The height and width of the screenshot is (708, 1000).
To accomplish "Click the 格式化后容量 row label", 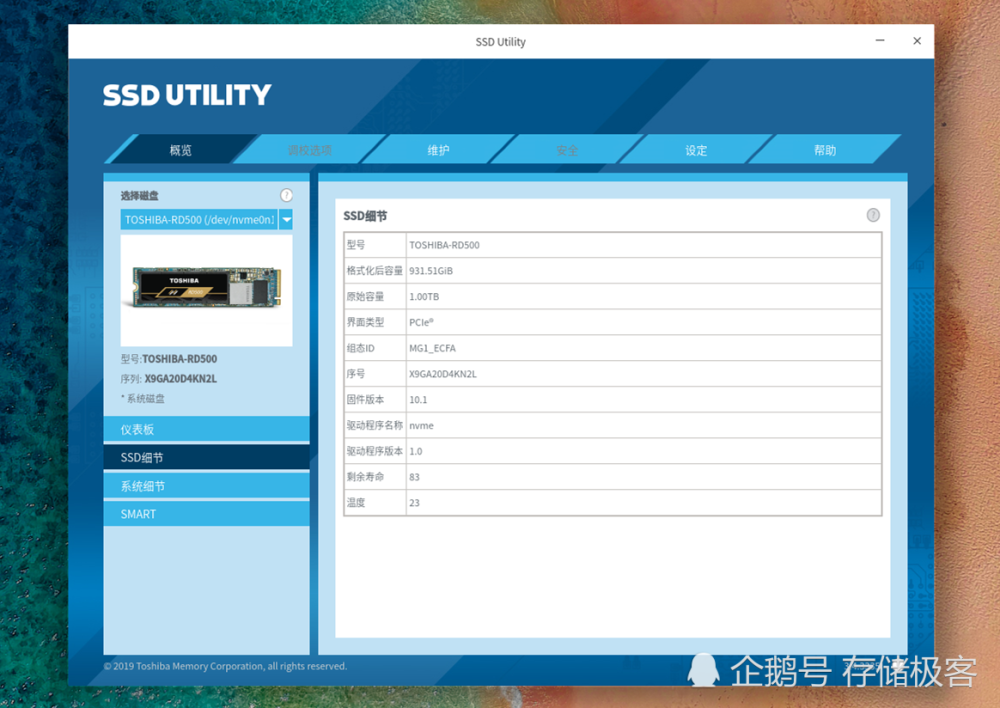I will coord(375,271).
